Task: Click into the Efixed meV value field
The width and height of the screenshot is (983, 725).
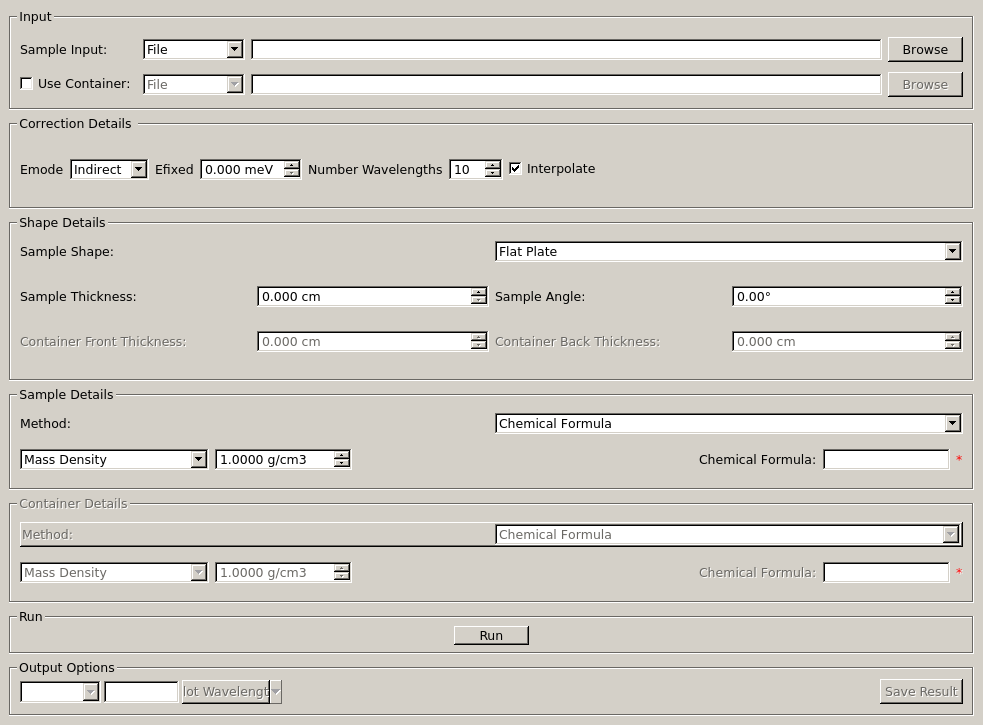Action: click(242, 170)
